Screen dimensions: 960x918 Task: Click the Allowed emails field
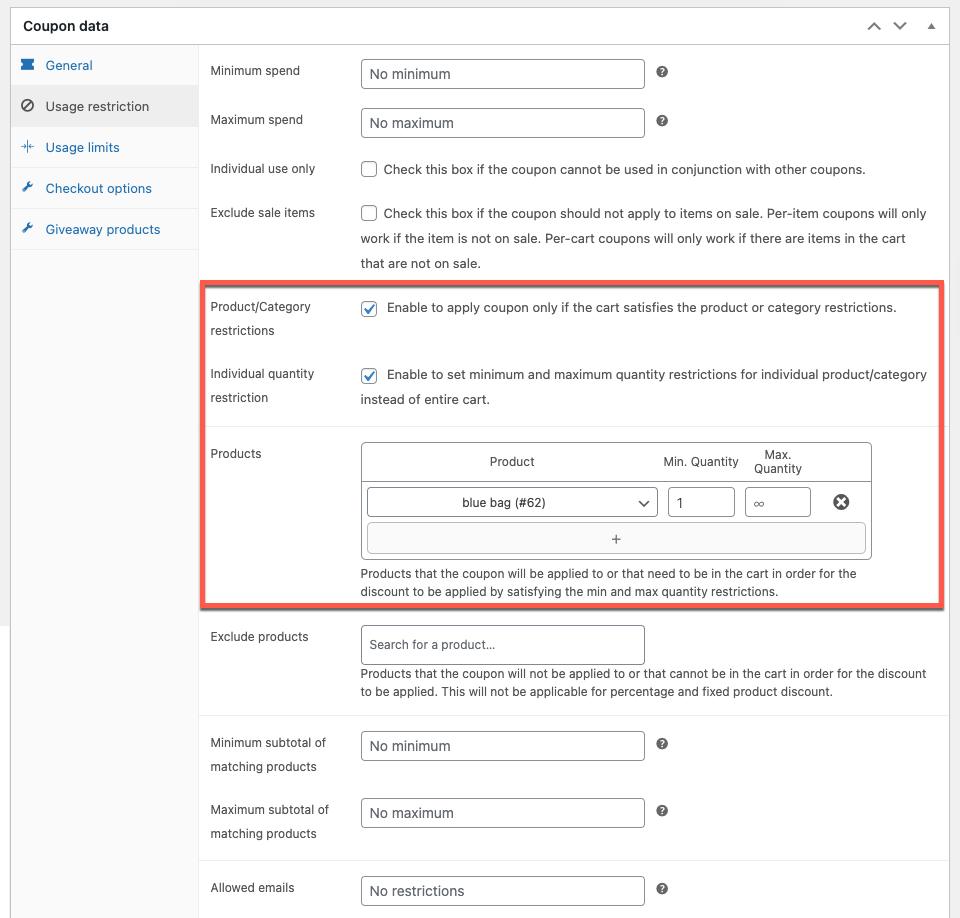click(x=503, y=890)
